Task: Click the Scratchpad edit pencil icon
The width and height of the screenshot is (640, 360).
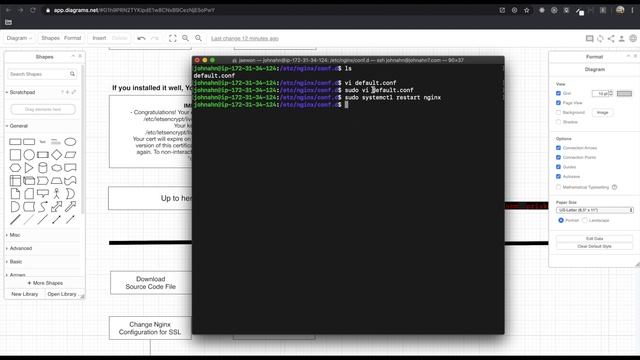Action: [74, 92]
